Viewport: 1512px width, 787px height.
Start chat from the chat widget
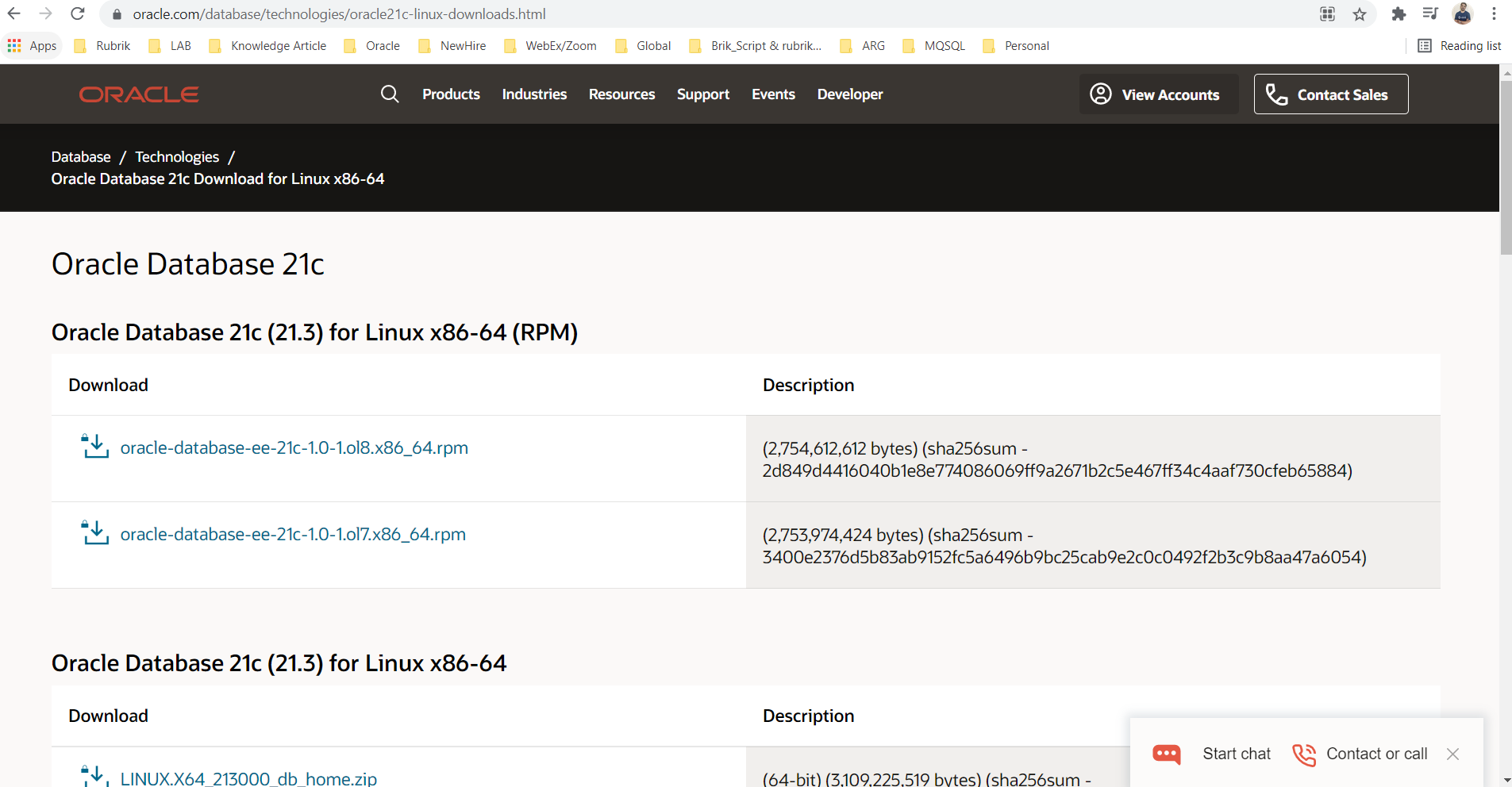[x=1237, y=754]
